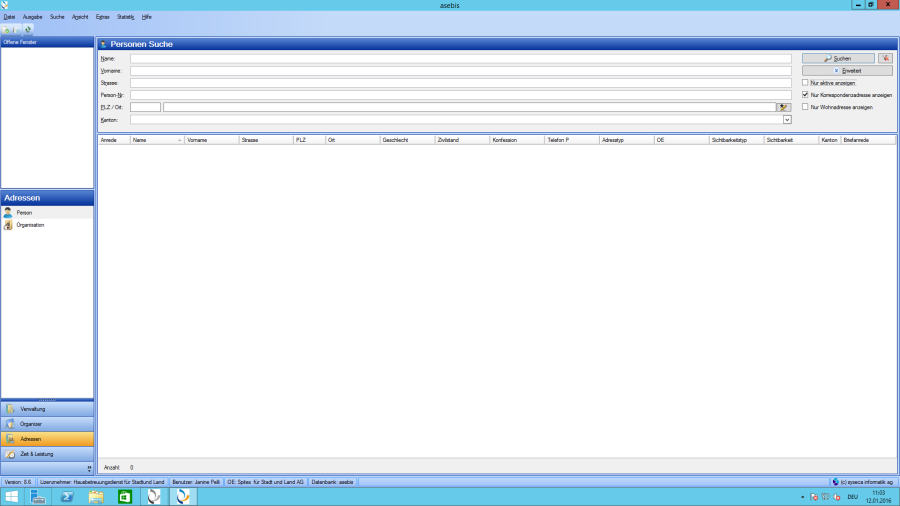Click the person icon in Personen Suche title

tap(103, 44)
